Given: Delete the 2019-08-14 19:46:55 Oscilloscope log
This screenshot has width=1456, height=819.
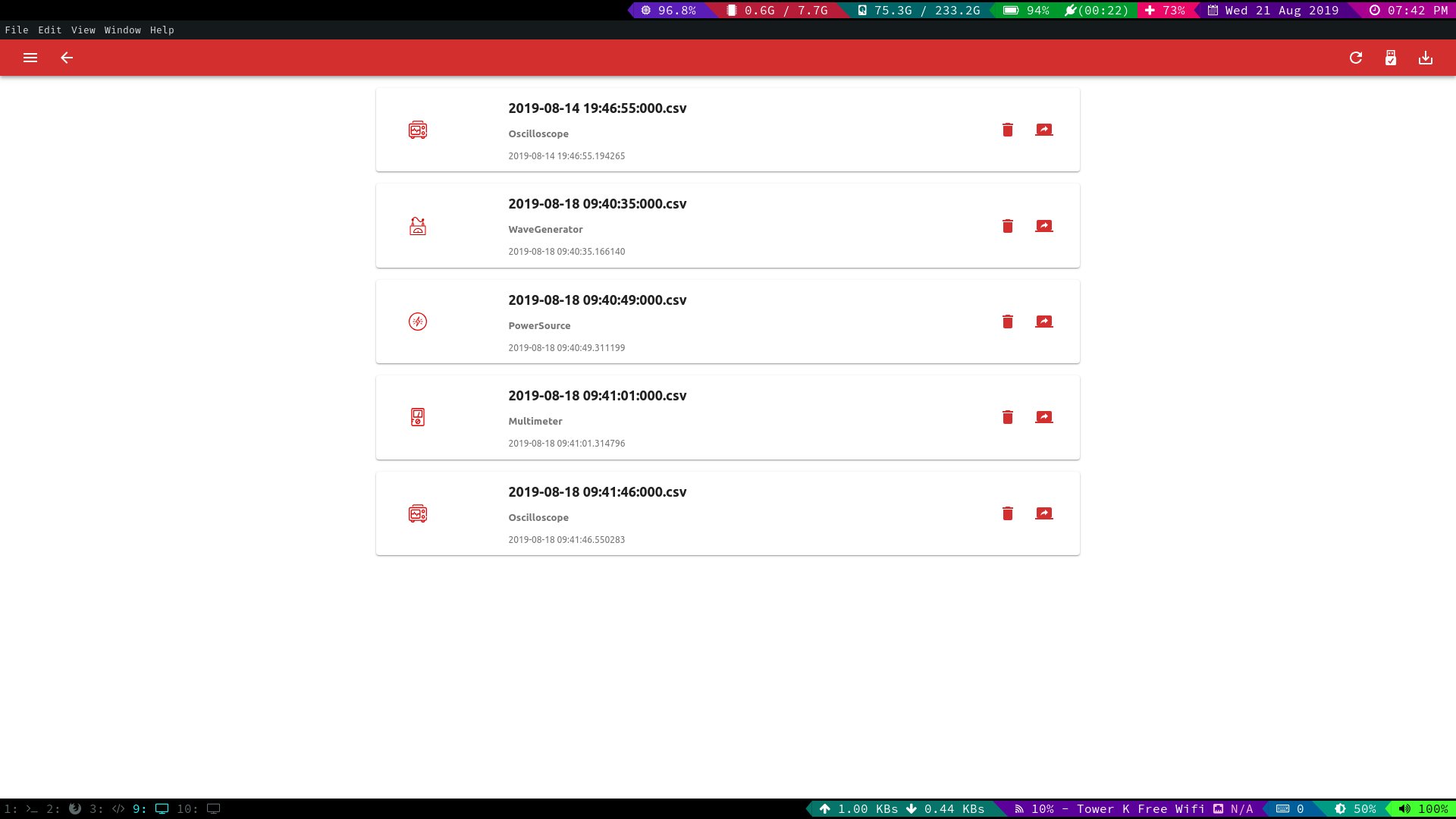Looking at the screenshot, I should (x=1008, y=130).
